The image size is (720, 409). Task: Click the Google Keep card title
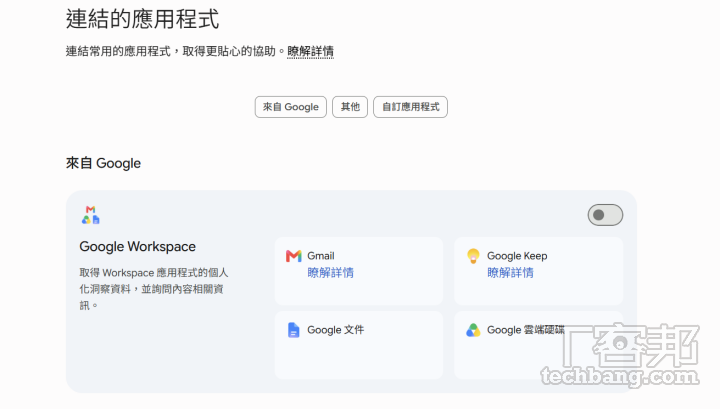(517, 256)
